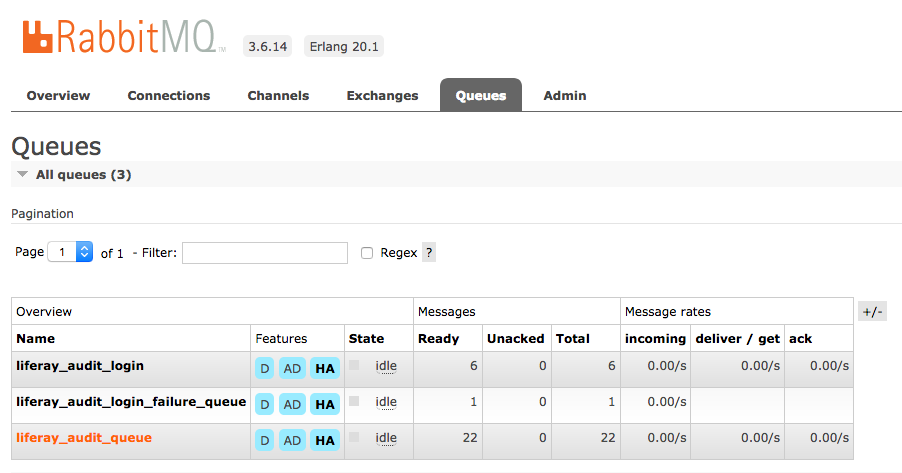Click state indicator square for liferay_audit_login
This screenshot has width=902, height=473.
click(354, 366)
